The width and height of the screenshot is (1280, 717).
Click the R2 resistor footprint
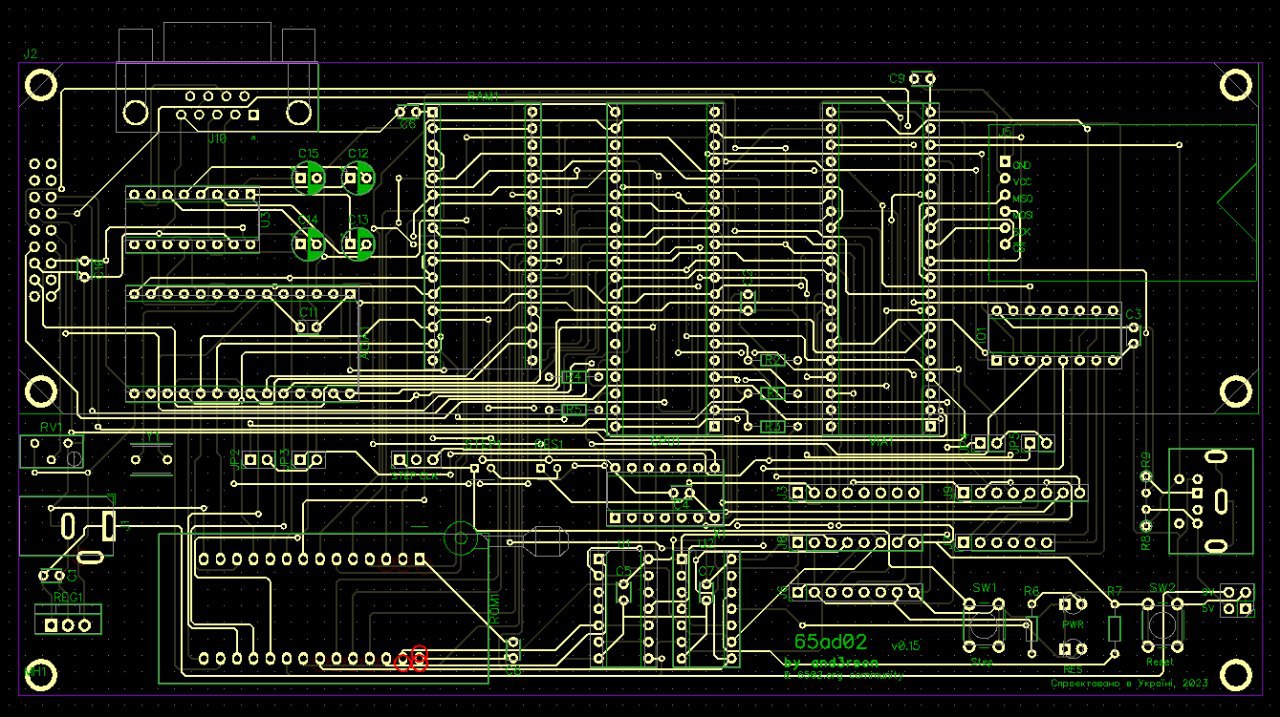click(771, 359)
